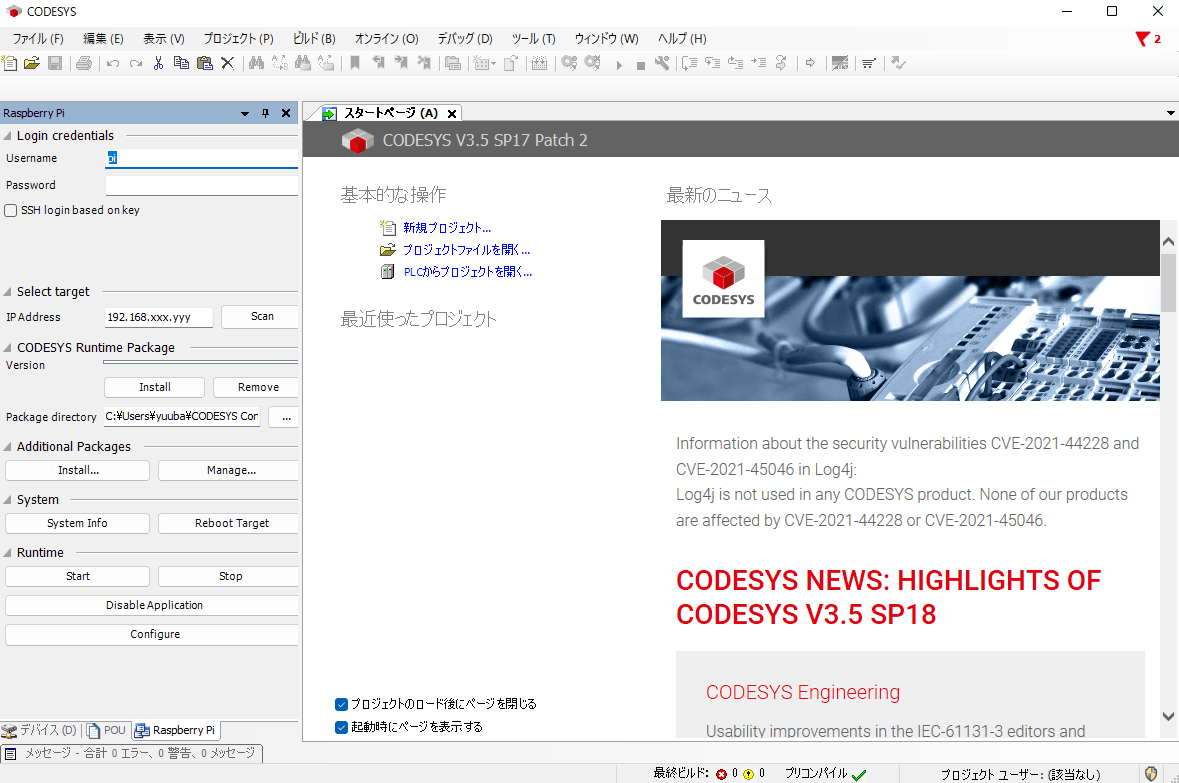
Task: Click the shopping cart store icon
Action: tap(869, 63)
